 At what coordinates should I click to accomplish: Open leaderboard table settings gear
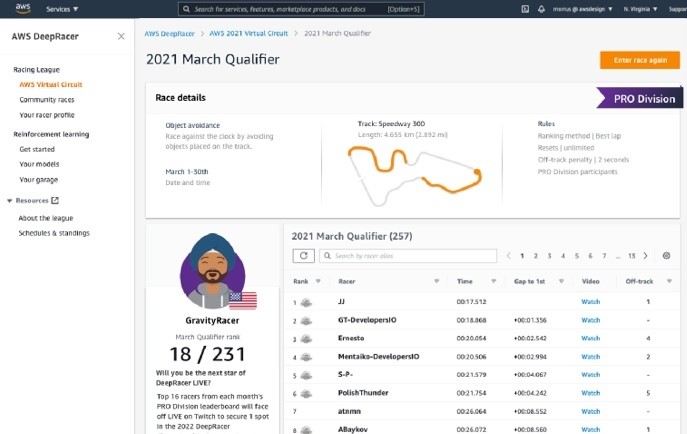click(666, 256)
